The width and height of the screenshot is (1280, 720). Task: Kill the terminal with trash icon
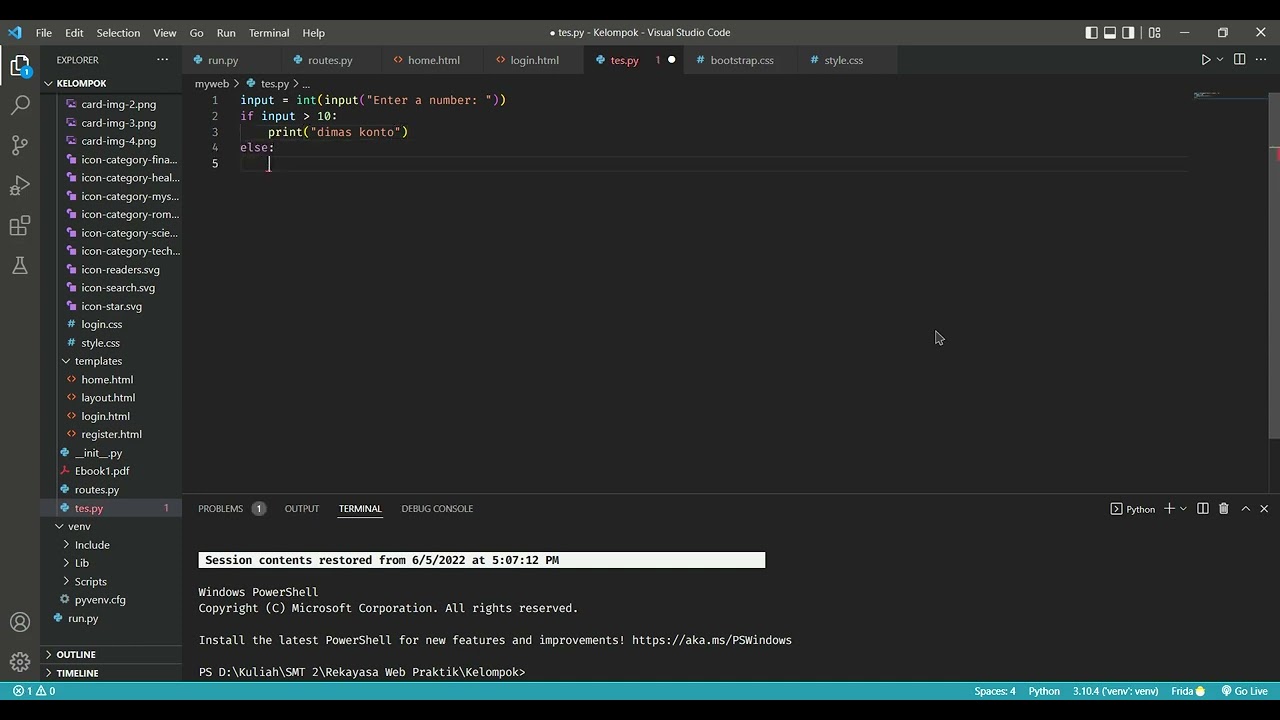[1223, 509]
